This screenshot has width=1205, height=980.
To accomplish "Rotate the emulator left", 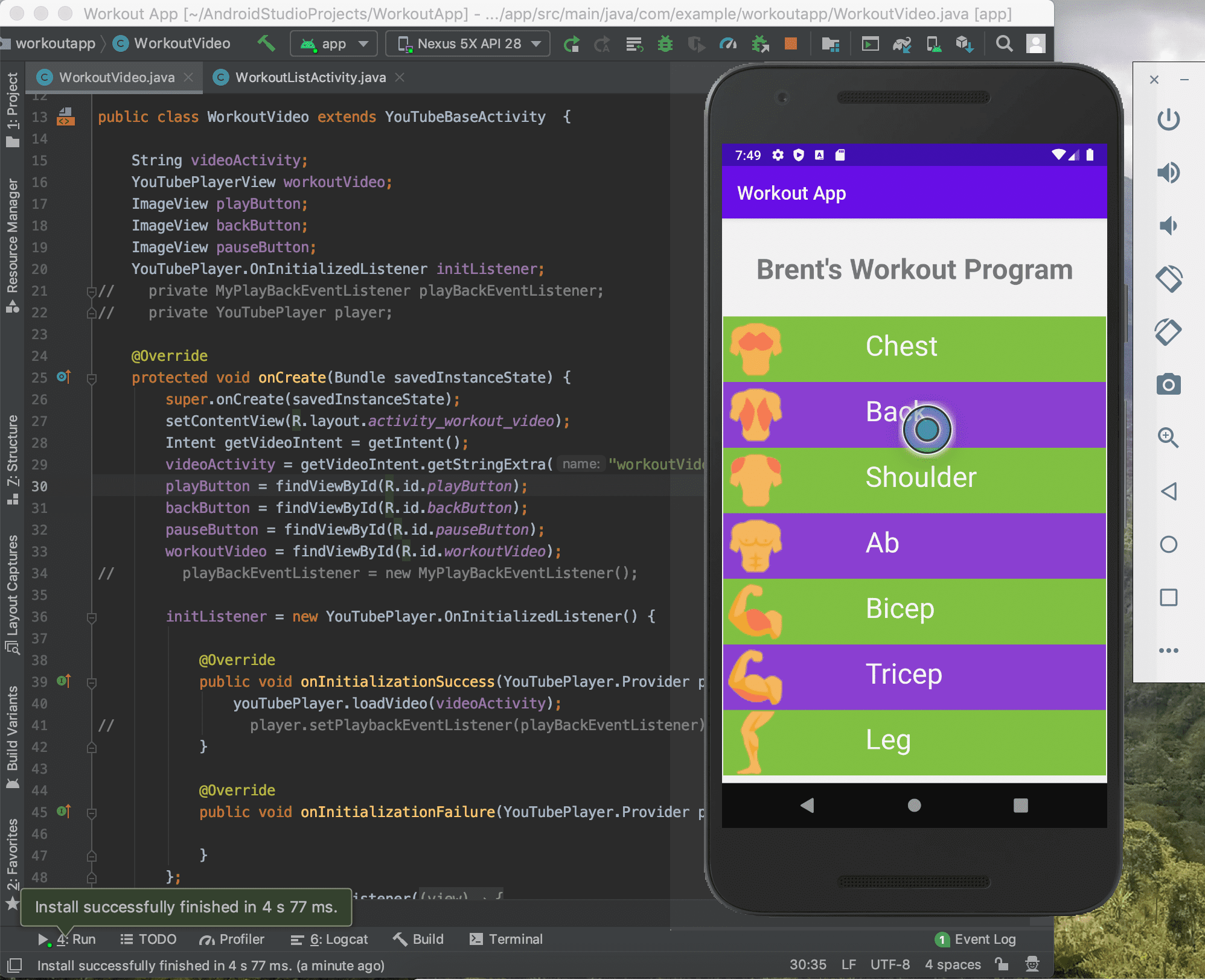I will pos(1169,279).
